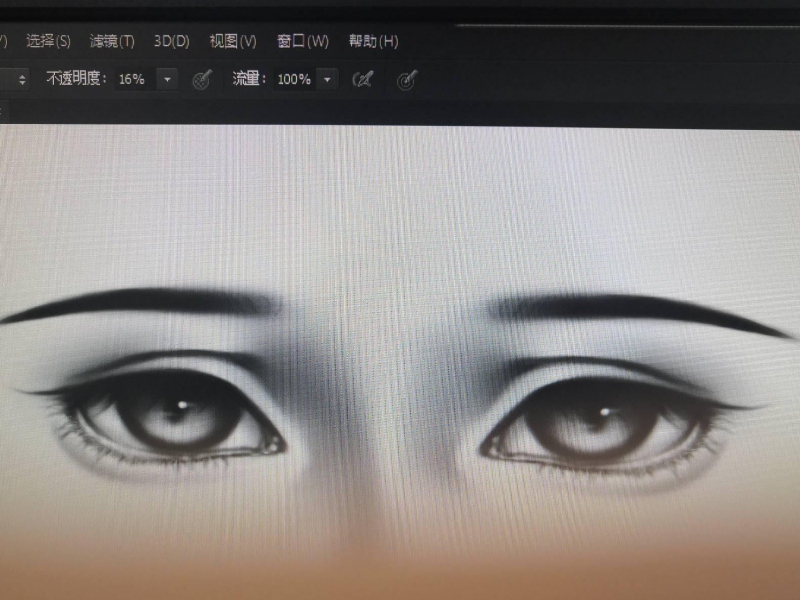Open the 帮助(H) menu

(x=373, y=41)
